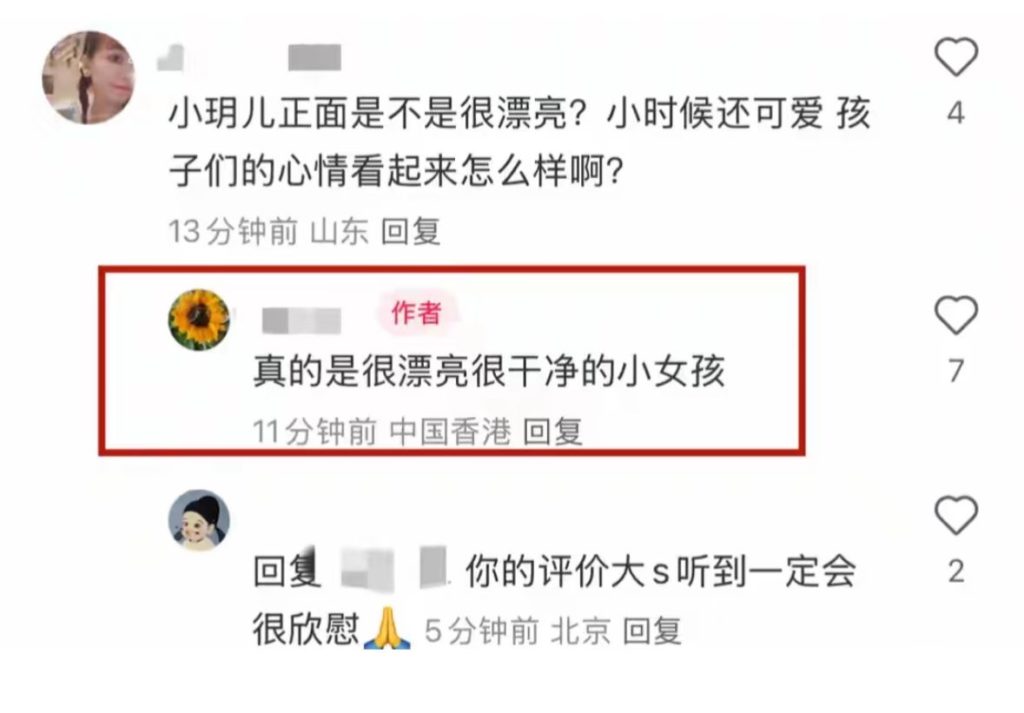The height and width of the screenshot is (713, 1024).
Task: Open the blurred username of top commenter
Action: (249, 57)
